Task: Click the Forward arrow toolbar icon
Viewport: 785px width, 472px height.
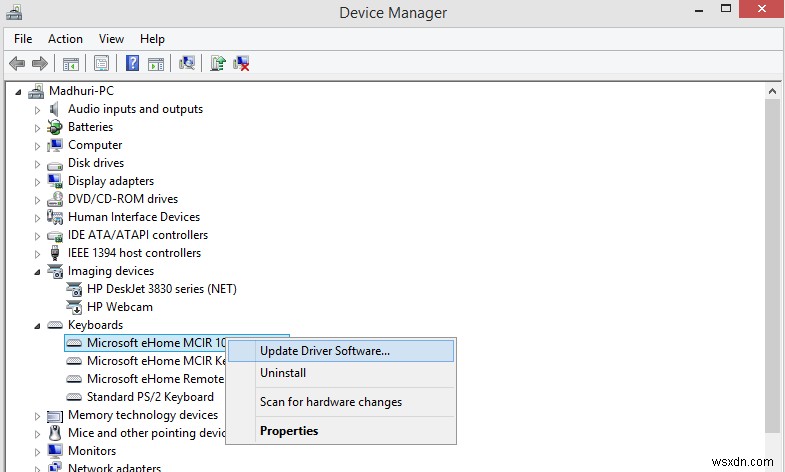Action: [x=40, y=63]
